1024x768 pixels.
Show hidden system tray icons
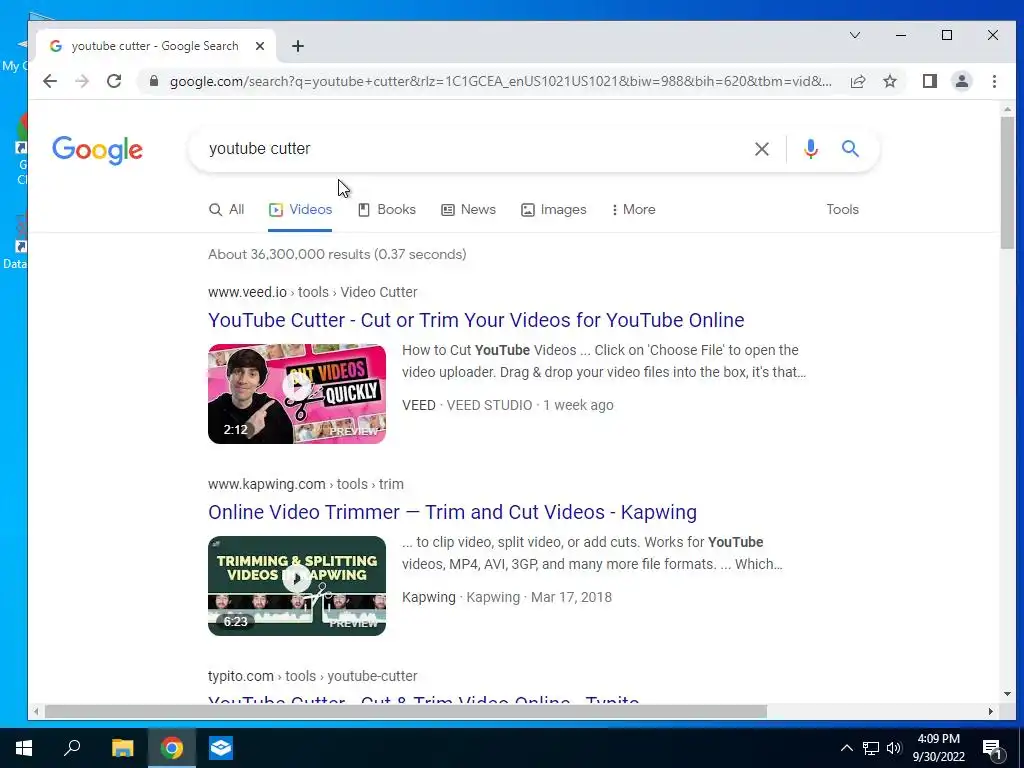[846, 748]
